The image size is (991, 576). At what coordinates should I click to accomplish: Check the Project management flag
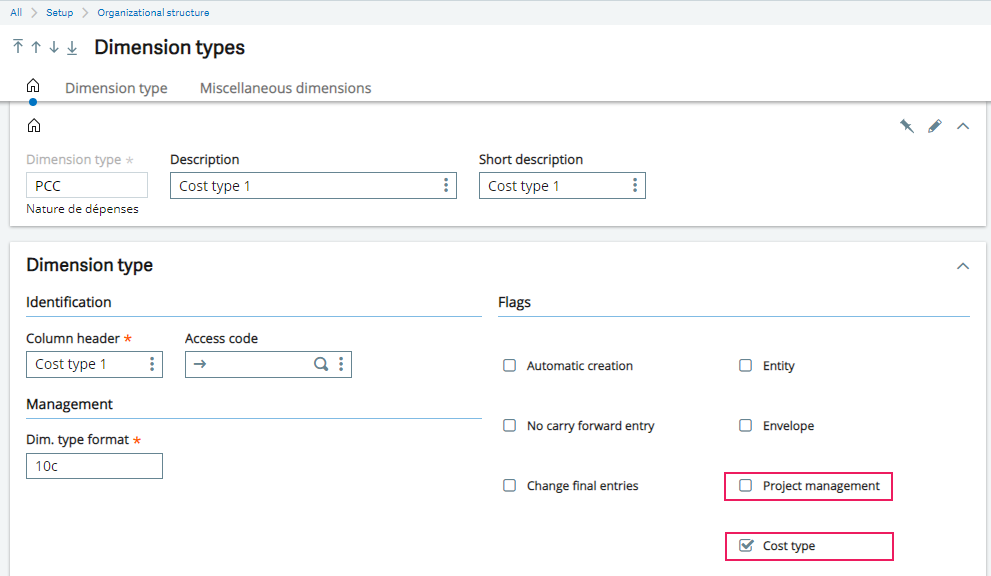pyautogui.click(x=746, y=486)
